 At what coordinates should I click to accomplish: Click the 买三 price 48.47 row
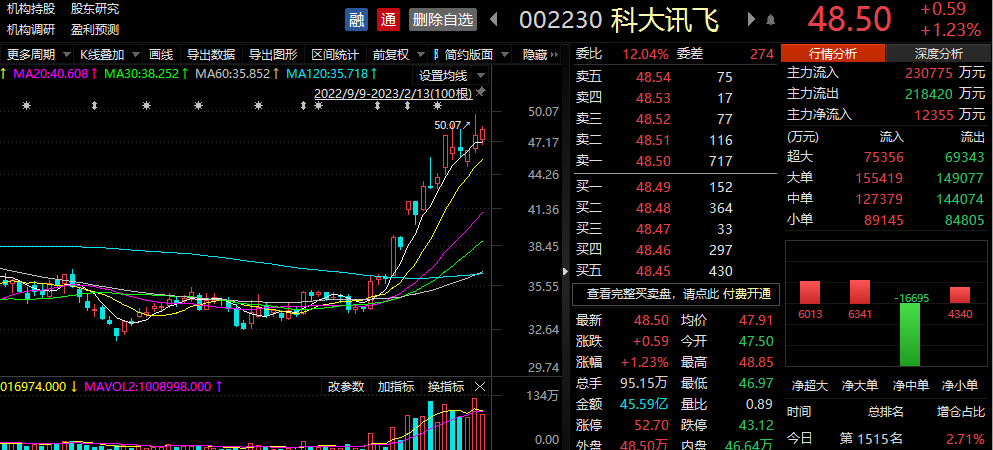[674, 229]
